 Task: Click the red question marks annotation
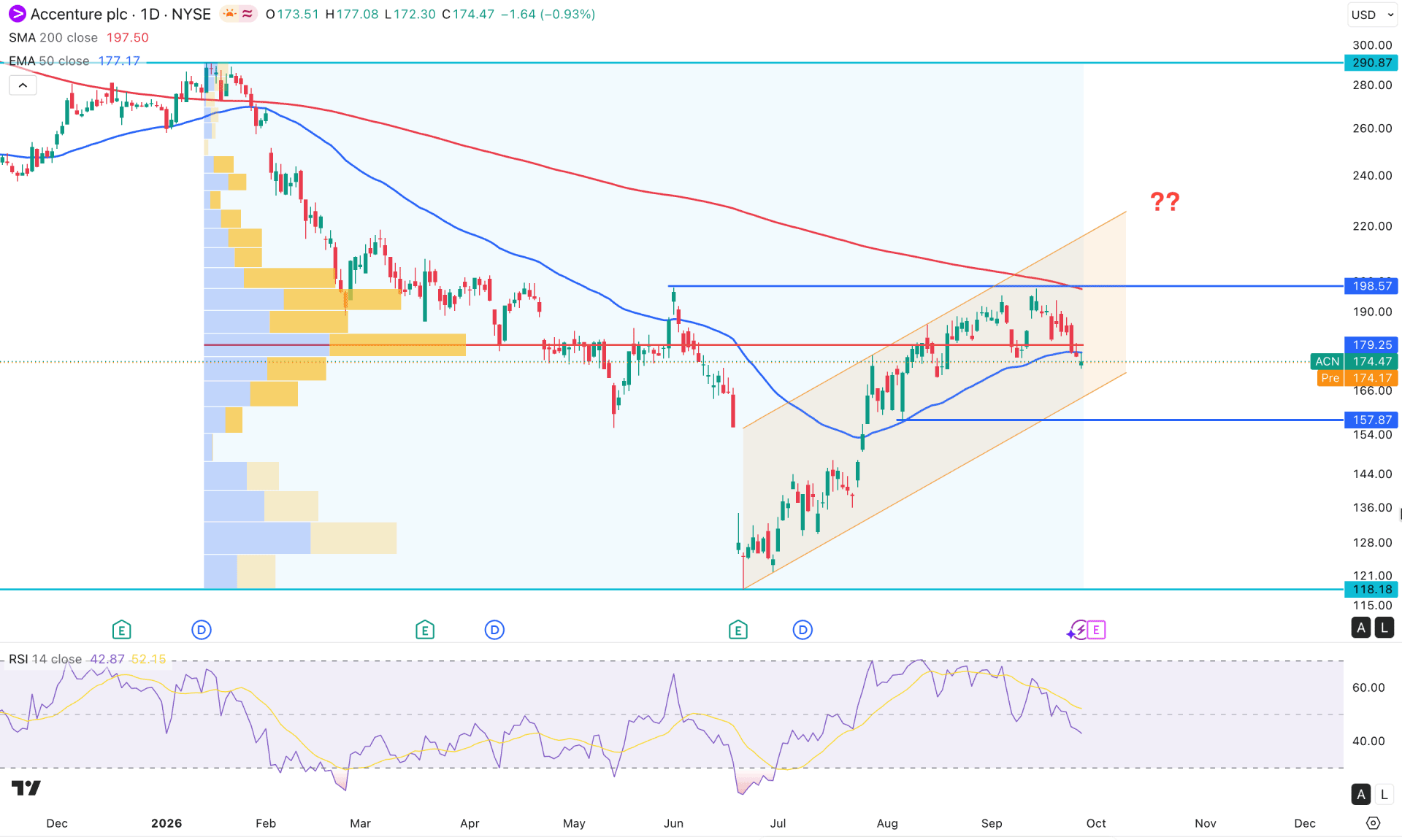(1165, 201)
